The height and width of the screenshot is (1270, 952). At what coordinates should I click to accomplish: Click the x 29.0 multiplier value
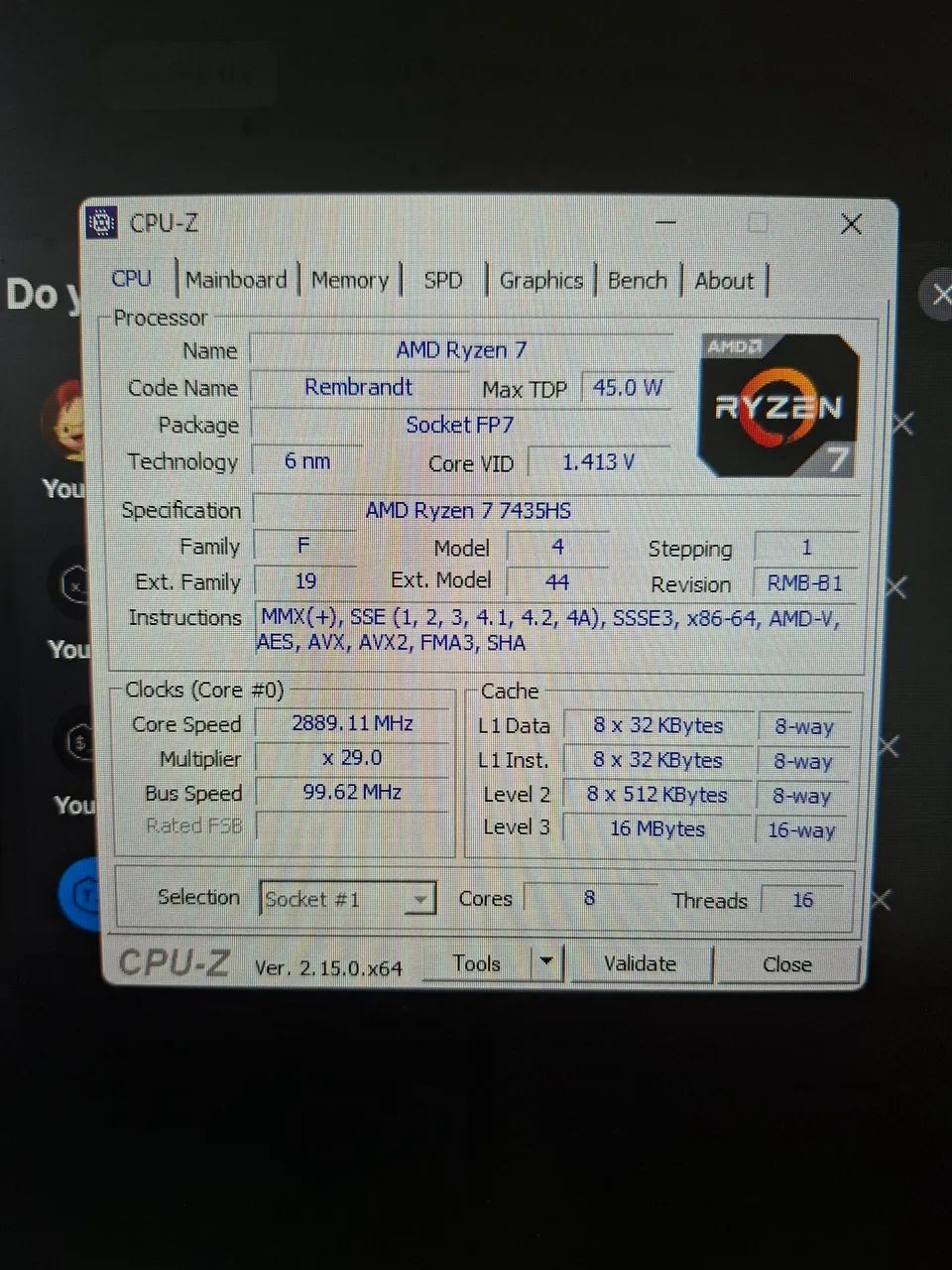pos(352,758)
